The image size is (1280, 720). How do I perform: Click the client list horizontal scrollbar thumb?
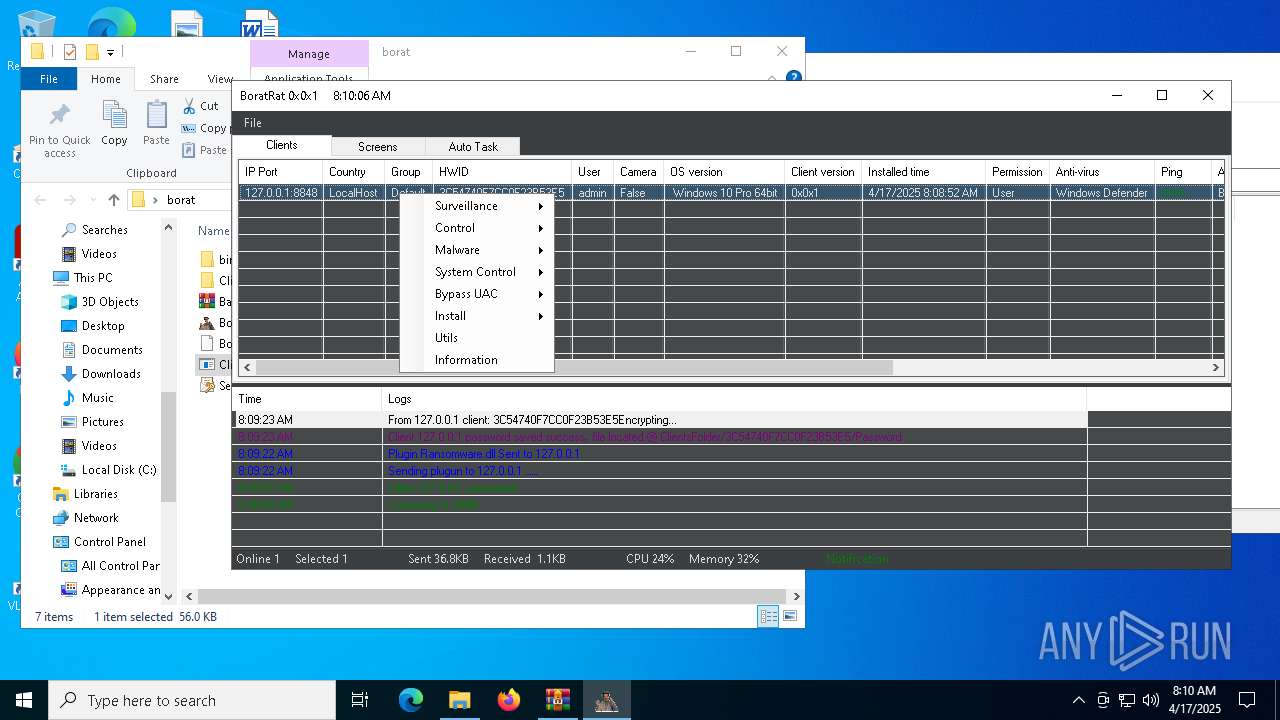575,367
